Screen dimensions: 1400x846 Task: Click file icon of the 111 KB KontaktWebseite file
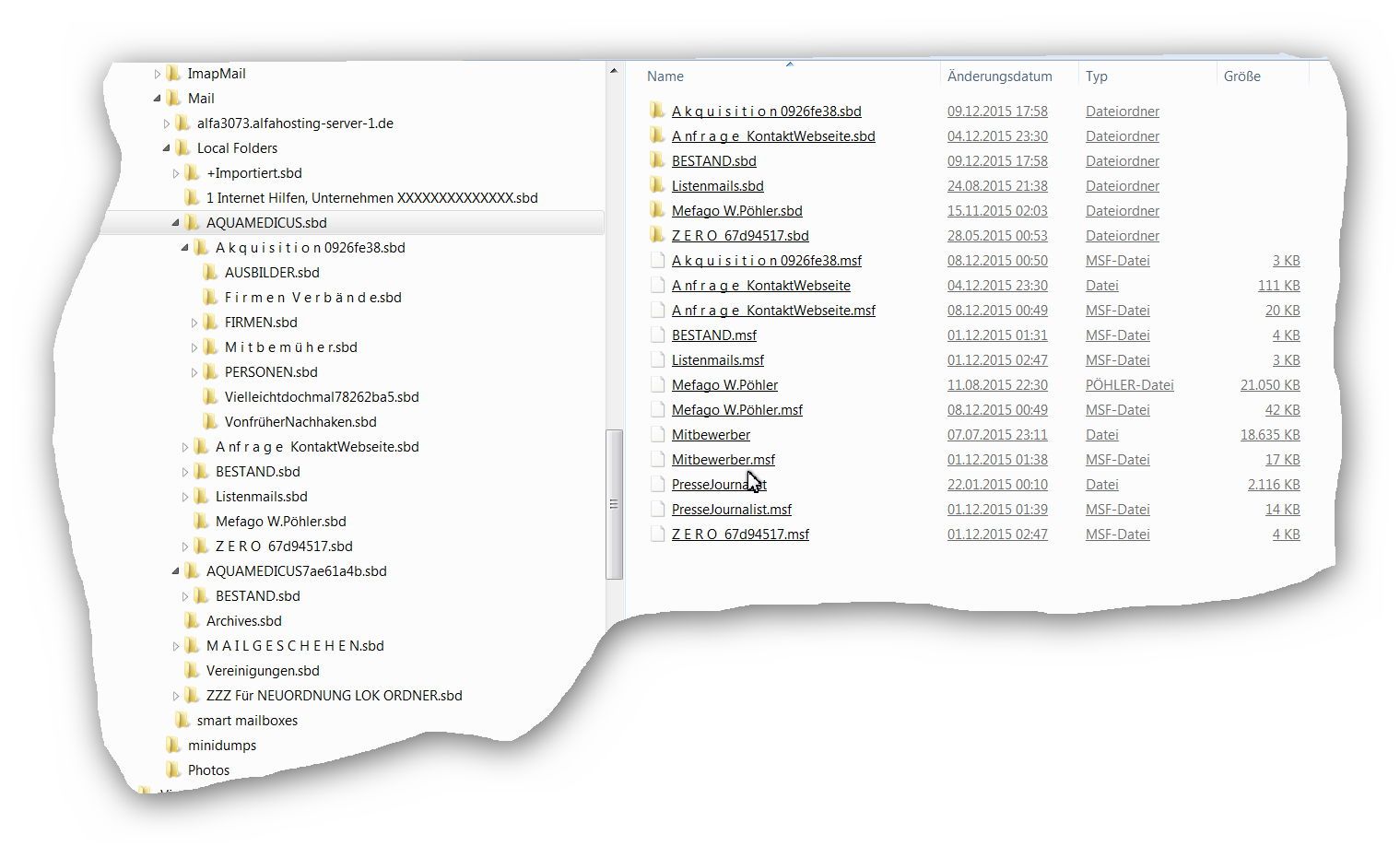pyautogui.click(x=657, y=285)
